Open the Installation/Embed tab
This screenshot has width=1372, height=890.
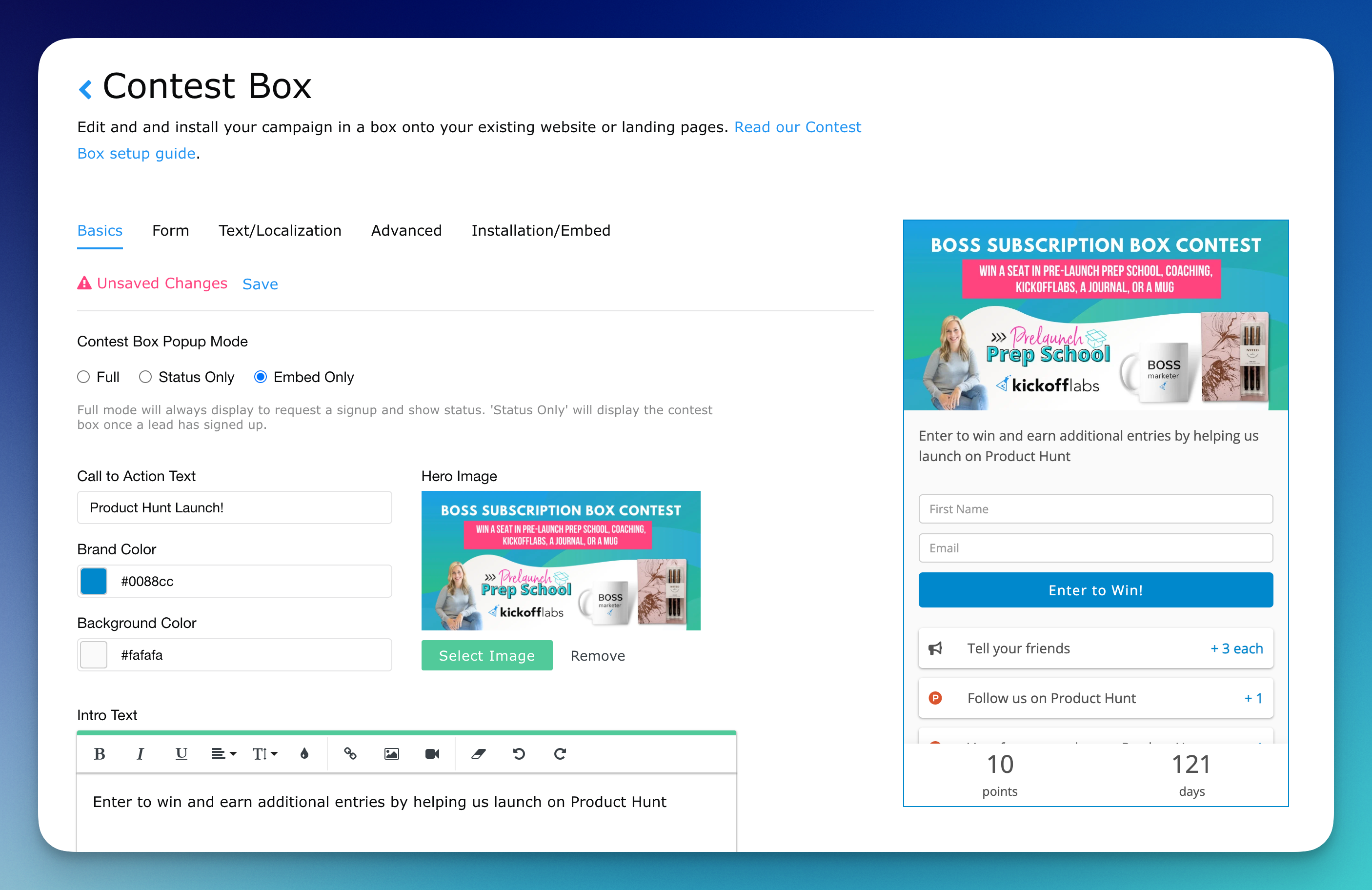click(x=540, y=230)
